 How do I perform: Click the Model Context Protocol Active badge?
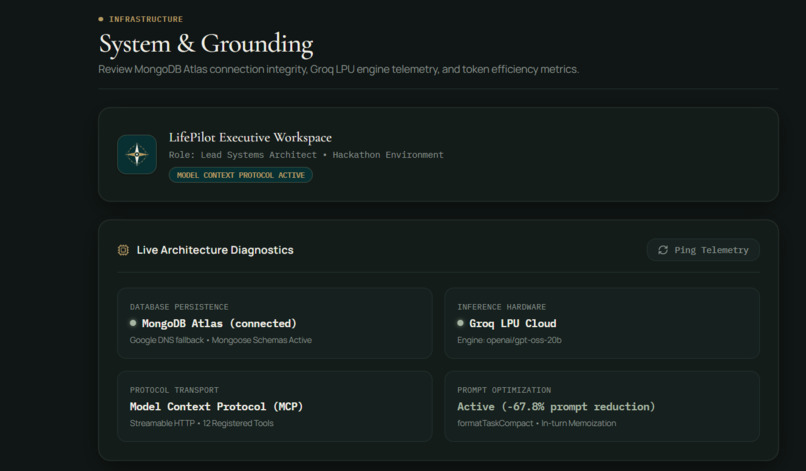[241, 175]
